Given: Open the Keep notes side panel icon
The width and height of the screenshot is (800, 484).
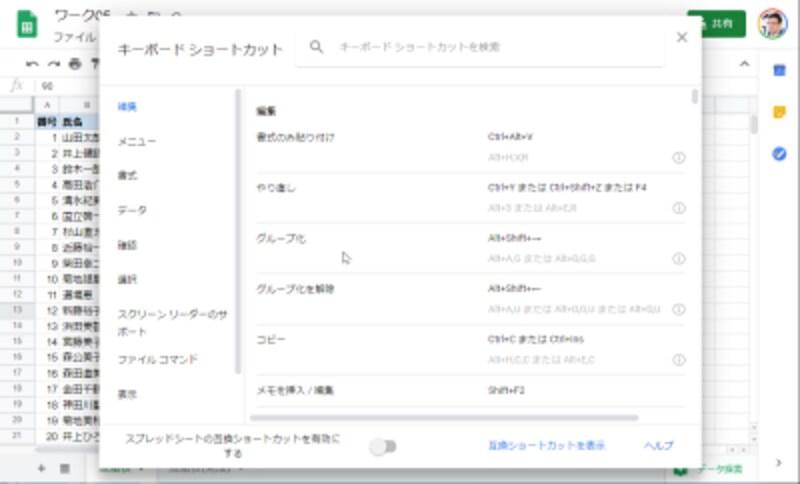Looking at the screenshot, I should (779, 112).
